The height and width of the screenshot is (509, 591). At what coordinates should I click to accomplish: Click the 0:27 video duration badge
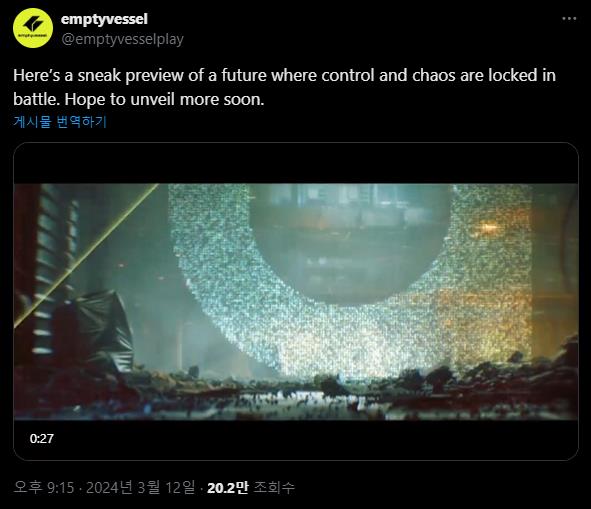click(41, 438)
